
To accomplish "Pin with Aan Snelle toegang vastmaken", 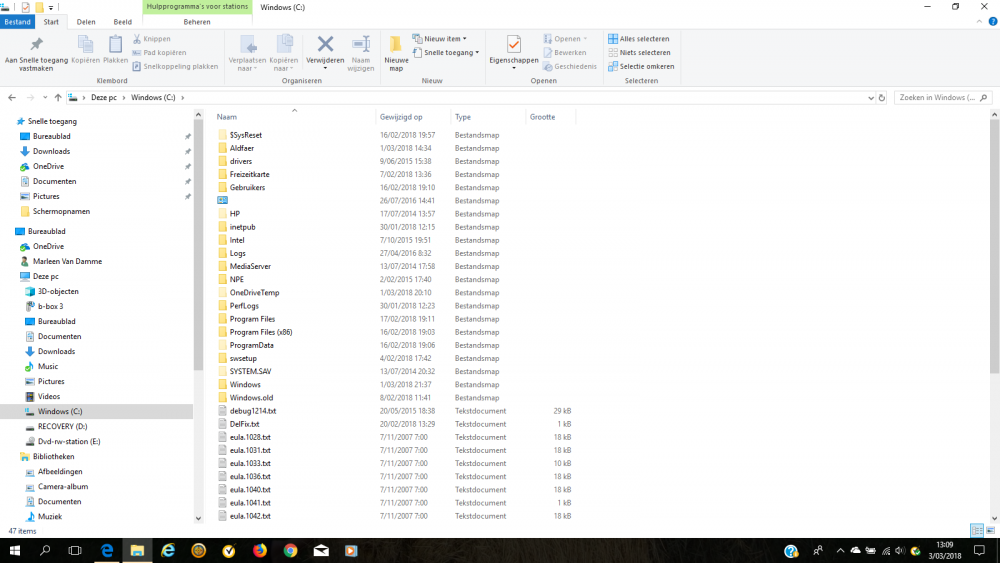I will click(36, 50).
